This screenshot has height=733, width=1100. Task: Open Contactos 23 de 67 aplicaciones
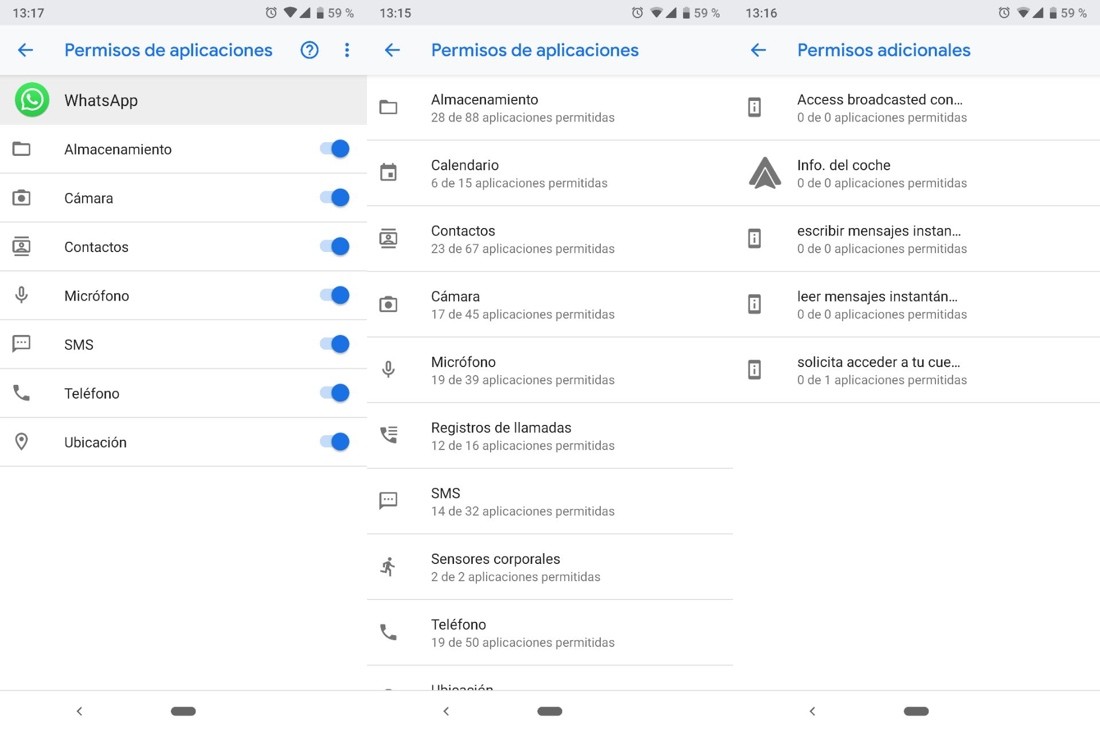550,239
